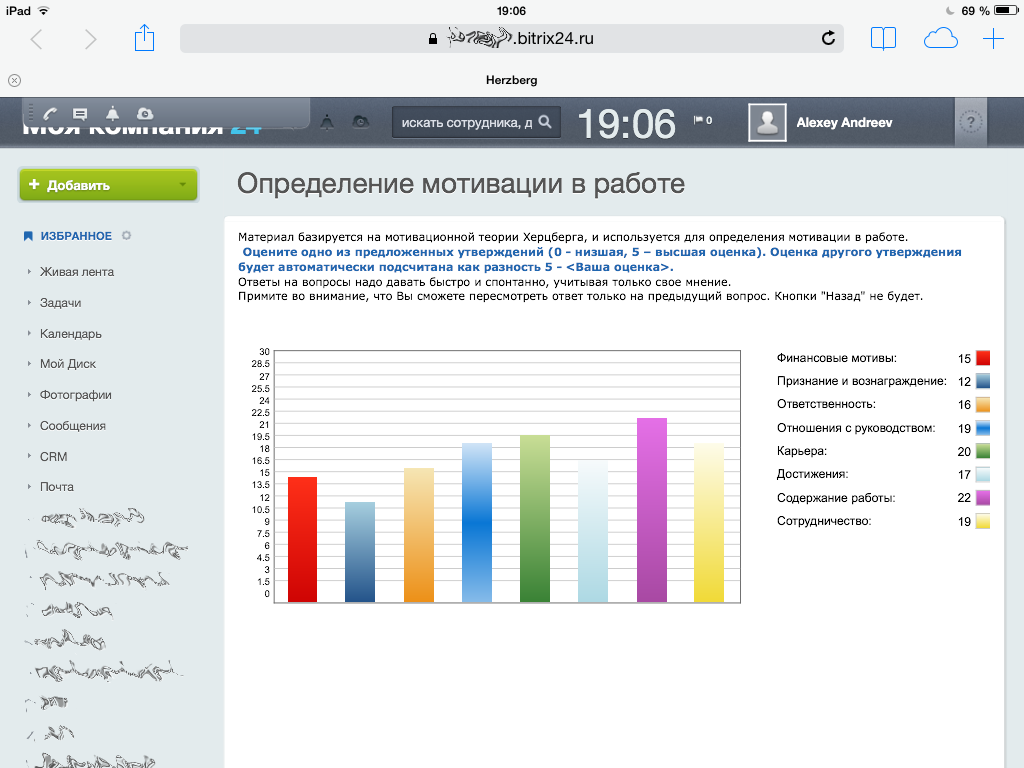
Task: Click the purple Содержание работы legend swatch
Action: [x=982, y=498]
